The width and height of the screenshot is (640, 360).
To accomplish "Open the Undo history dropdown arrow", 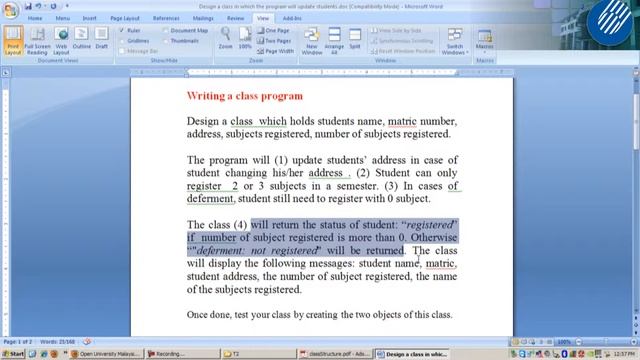I will tap(45, 6).
